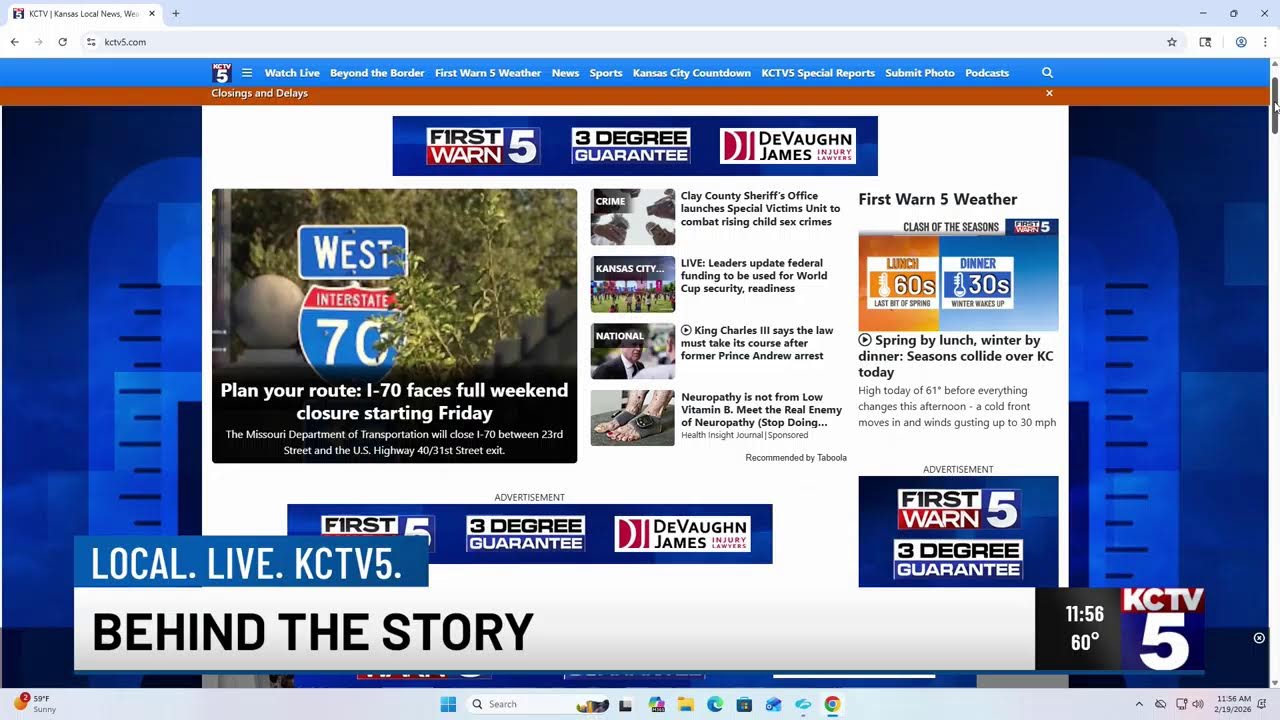Screen dimensions: 1280x720
Task: Open the CRIME story thumbnail
Action: tap(632, 217)
